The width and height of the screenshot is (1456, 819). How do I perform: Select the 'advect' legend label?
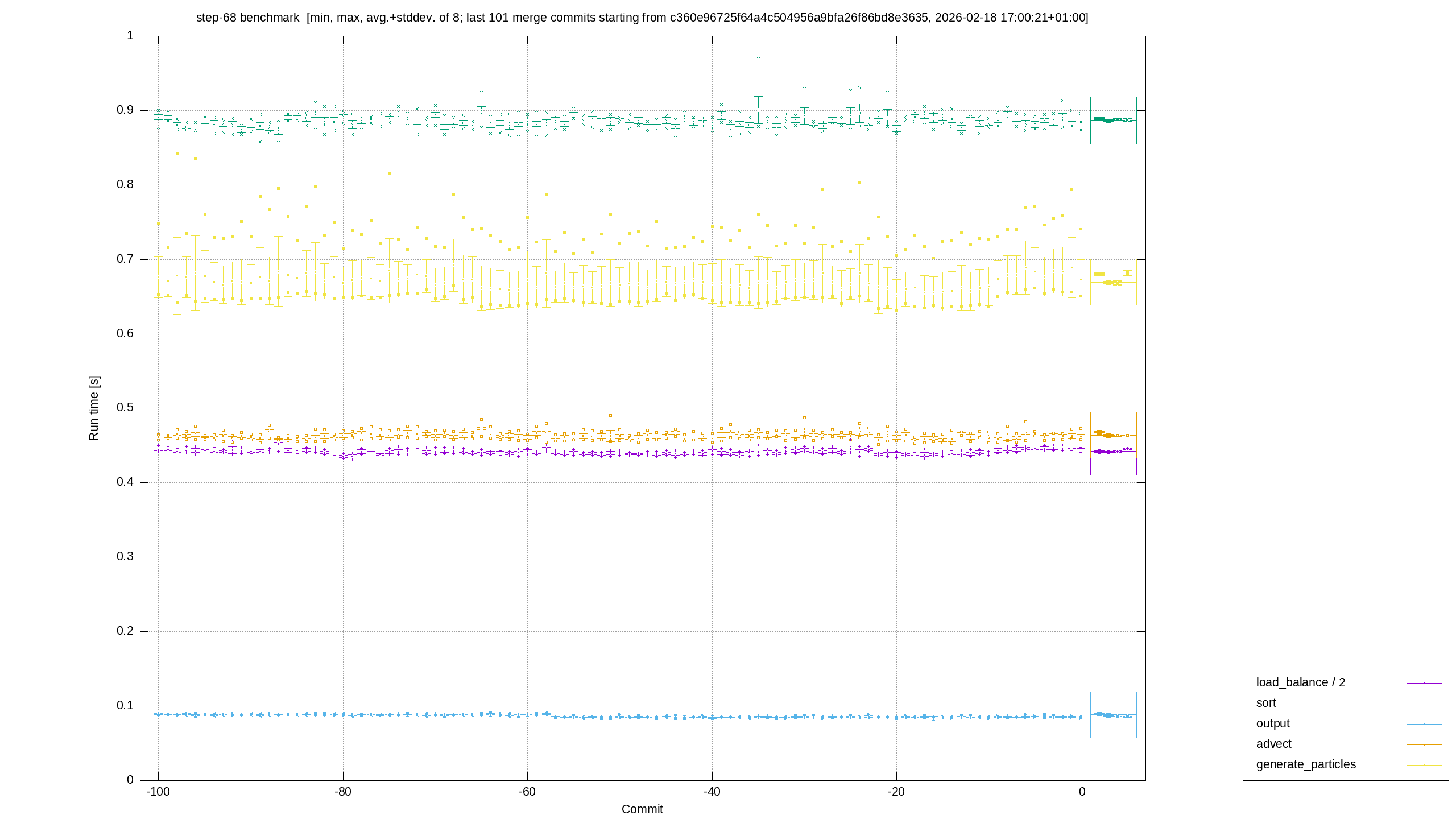coord(1274,744)
